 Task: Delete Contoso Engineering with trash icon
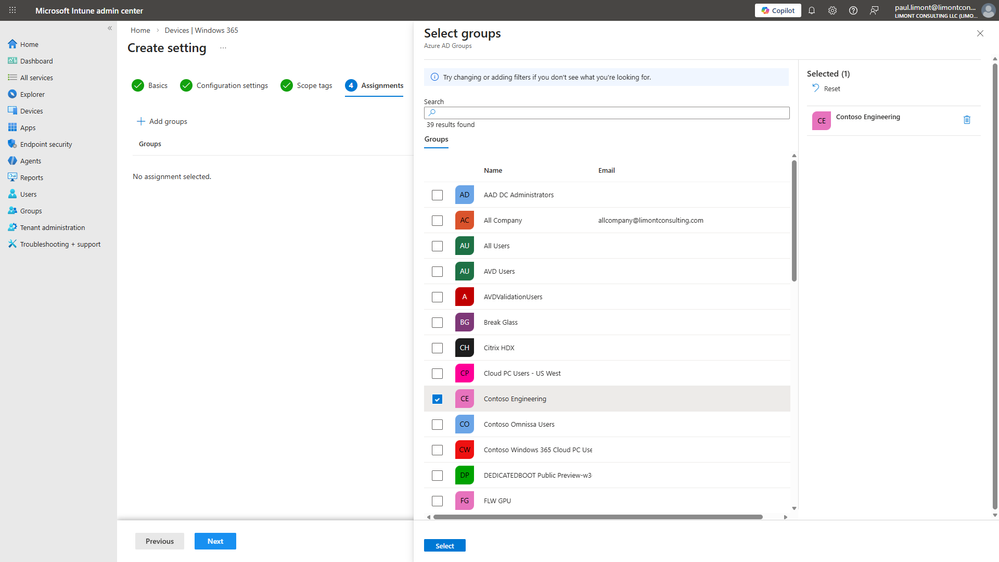[x=967, y=120]
